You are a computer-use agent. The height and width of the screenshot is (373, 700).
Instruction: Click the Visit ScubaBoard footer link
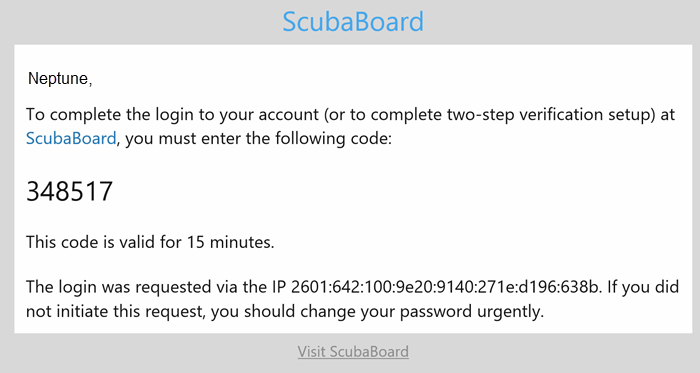(353, 352)
